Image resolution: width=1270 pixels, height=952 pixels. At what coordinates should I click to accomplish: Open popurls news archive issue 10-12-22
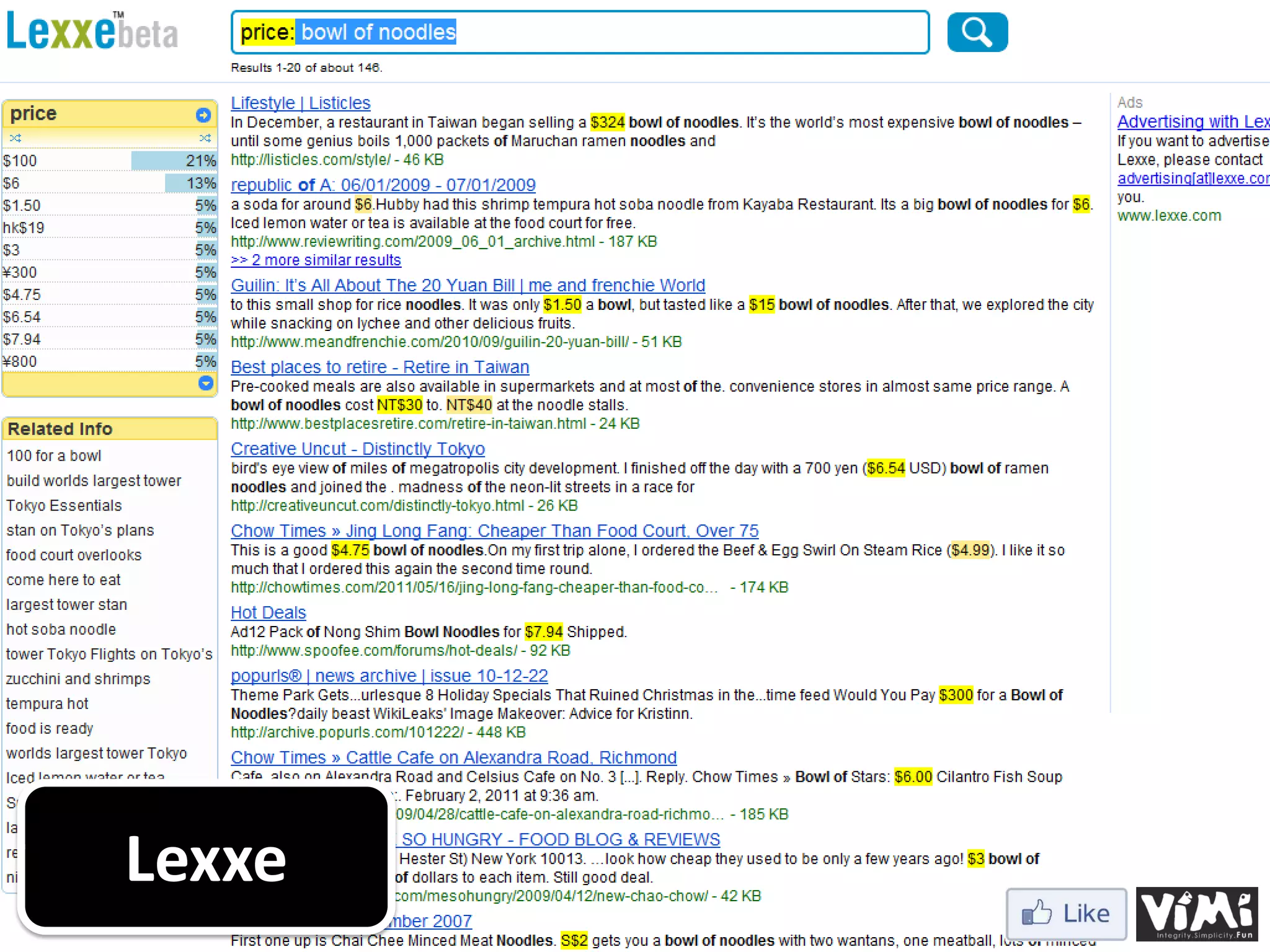pyautogui.click(x=389, y=676)
